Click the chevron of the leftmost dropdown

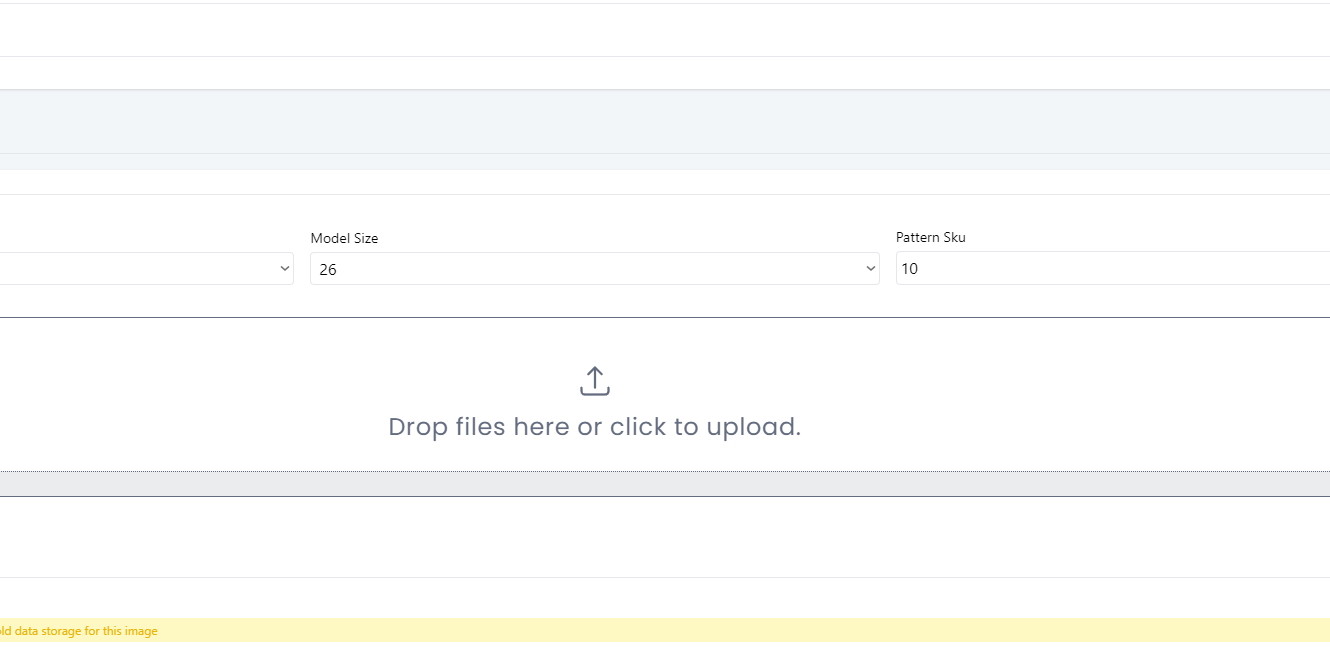(285, 269)
